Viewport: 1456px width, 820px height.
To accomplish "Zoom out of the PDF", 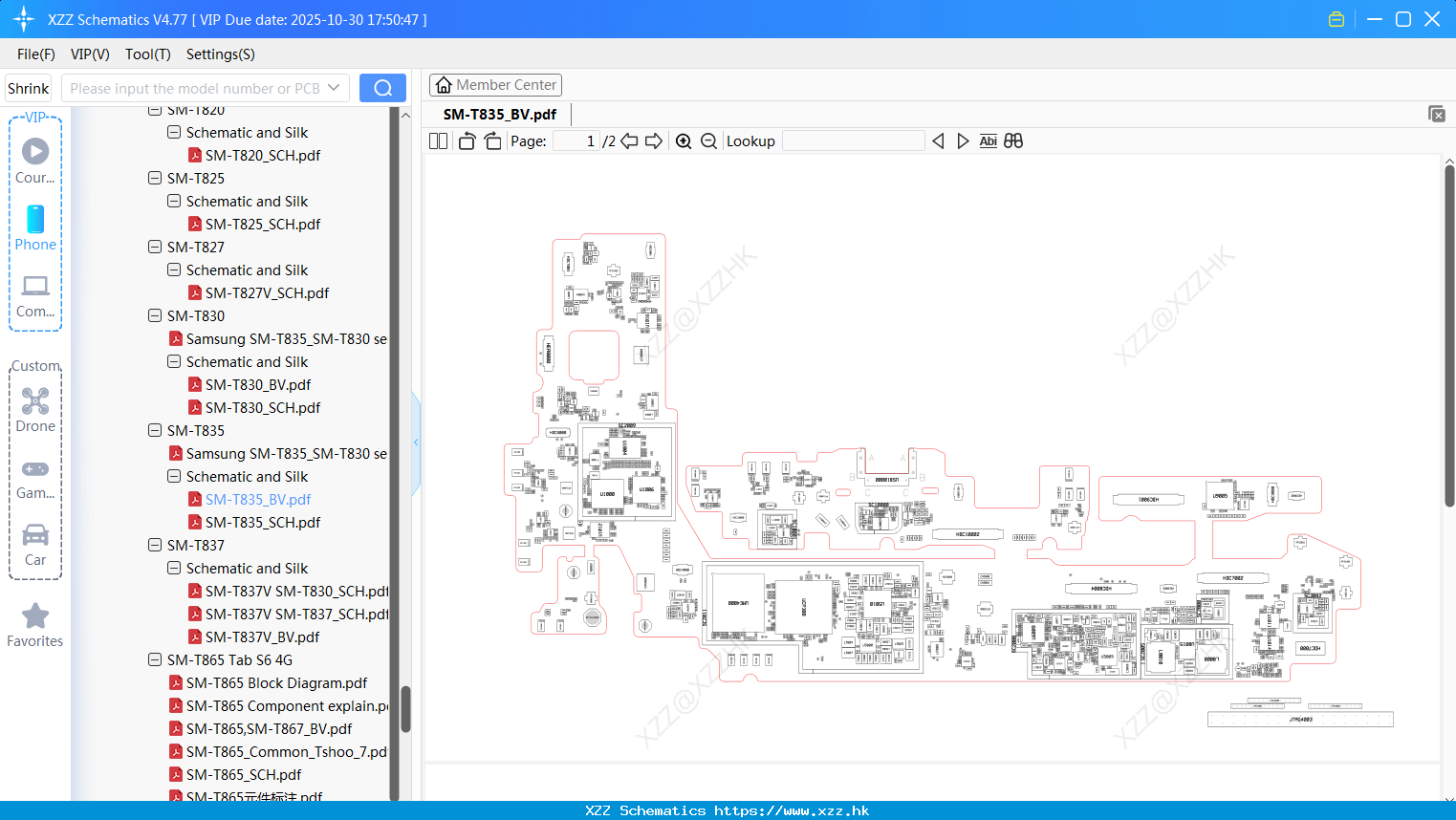I will [708, 141].
